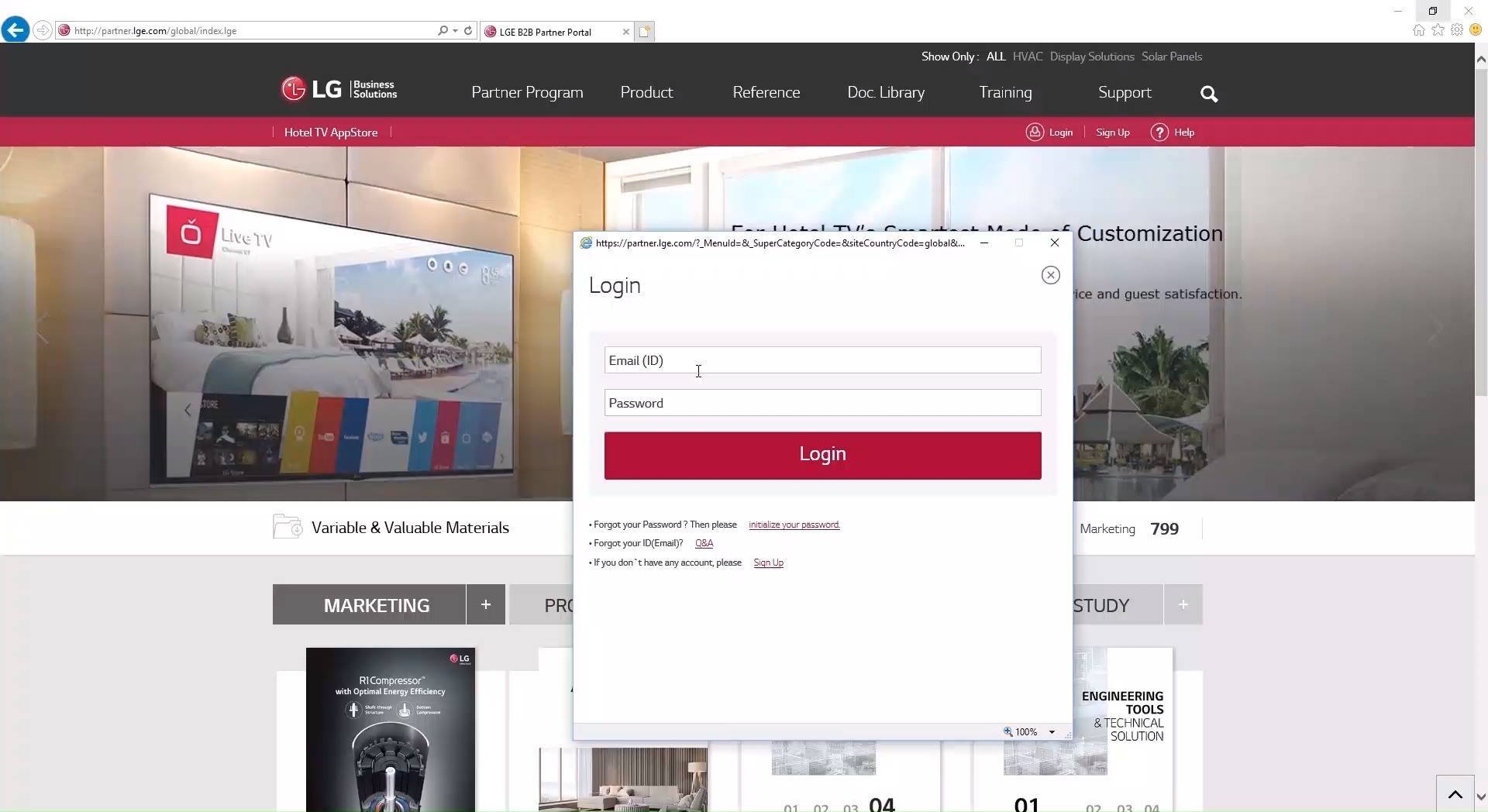Close the Login popup window from title bar
Image resolution: width=1488 pixels, height=812 pixels.
[x=1054, y=243]
